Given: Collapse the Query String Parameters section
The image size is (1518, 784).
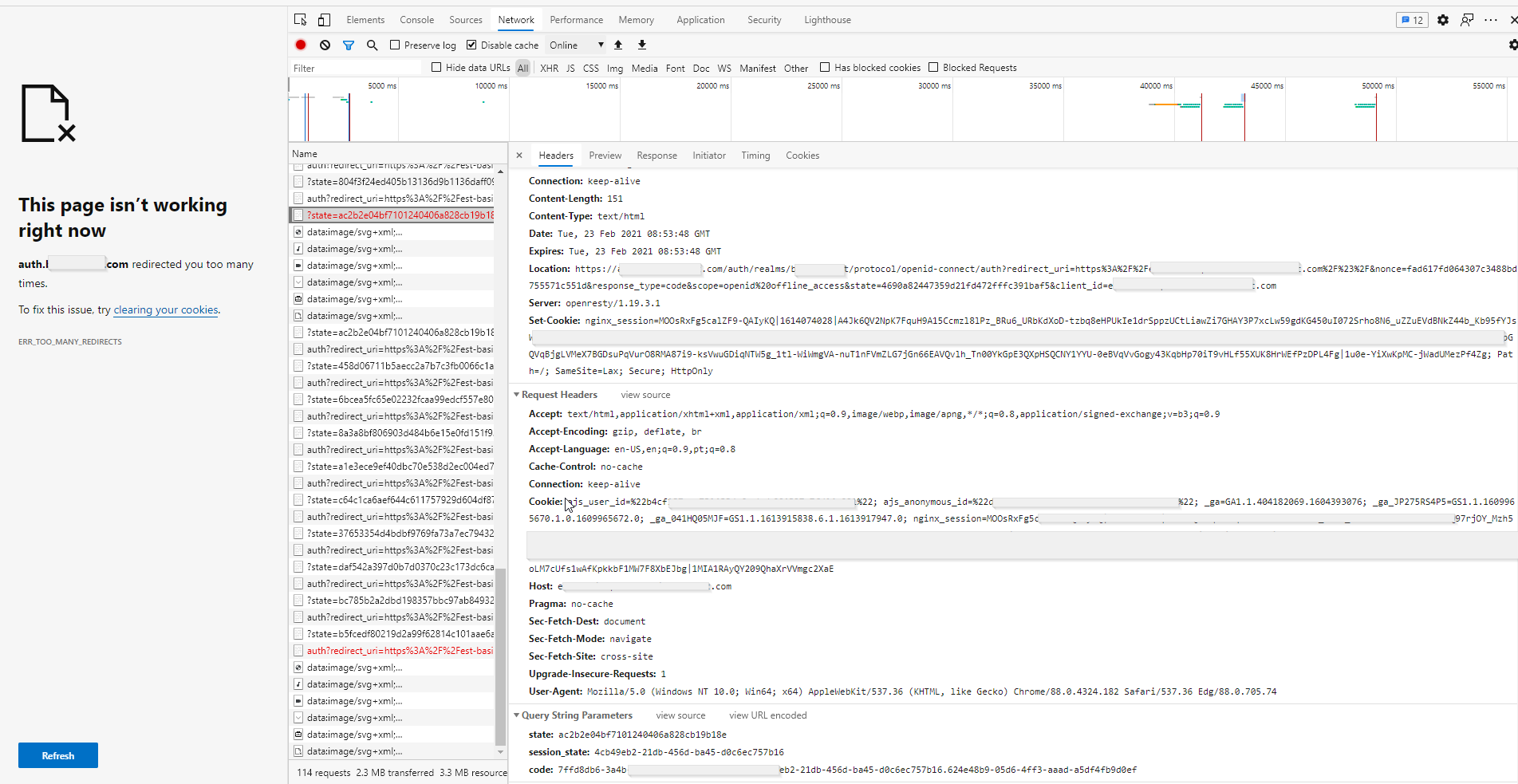Looking at the screenshot, I should (x=517, y=715).
